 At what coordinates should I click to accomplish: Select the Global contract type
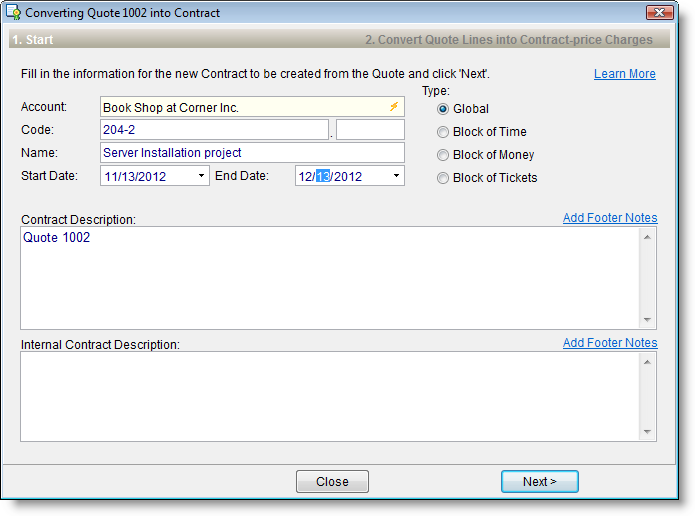click(443, 109)
